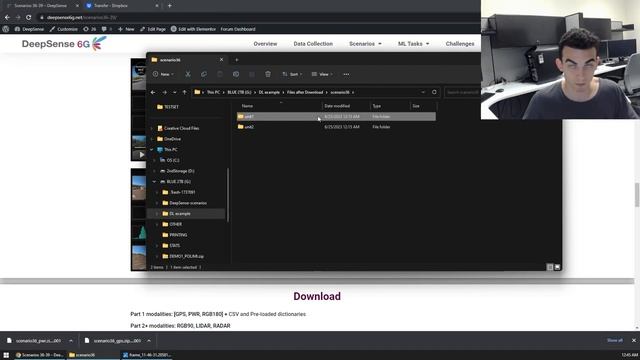This screenshot has width=640, height=360.
Task: Click the Paste icon in Explorer toolbar
Action: [220, 74]
